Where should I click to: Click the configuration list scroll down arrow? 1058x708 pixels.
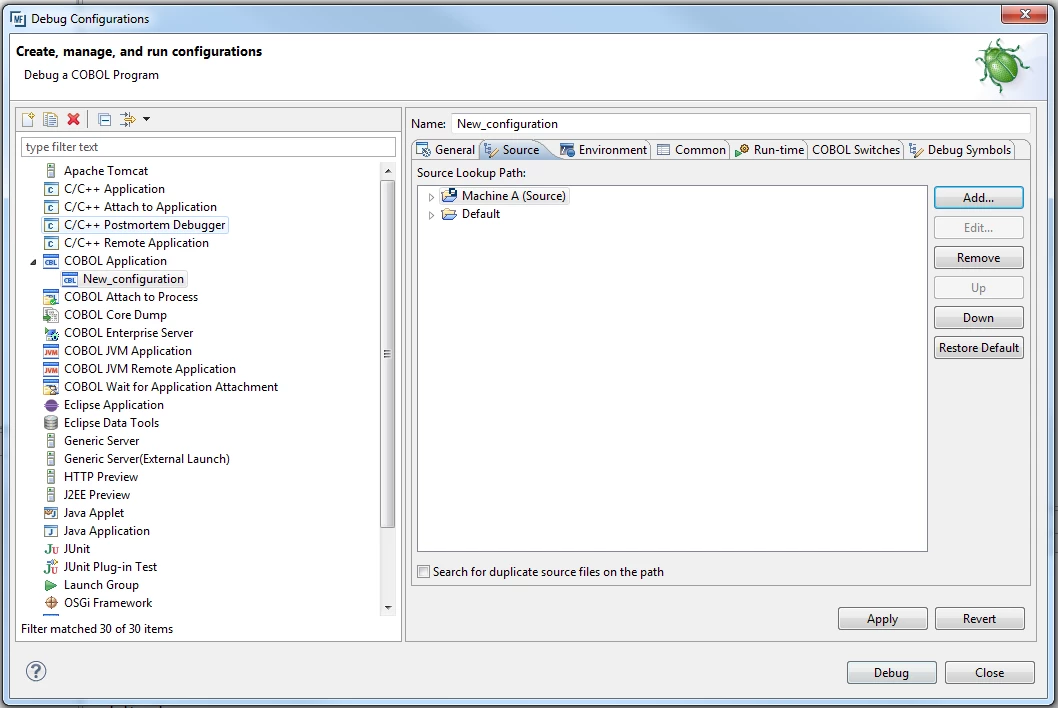pyautogui.click(x=388, y=607)
